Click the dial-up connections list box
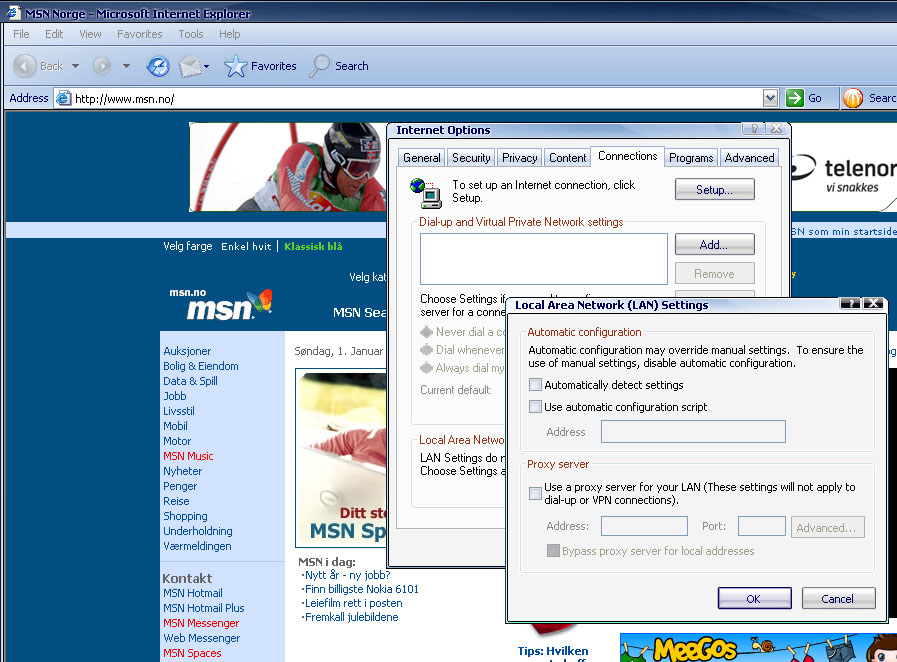 pos(543,259)
